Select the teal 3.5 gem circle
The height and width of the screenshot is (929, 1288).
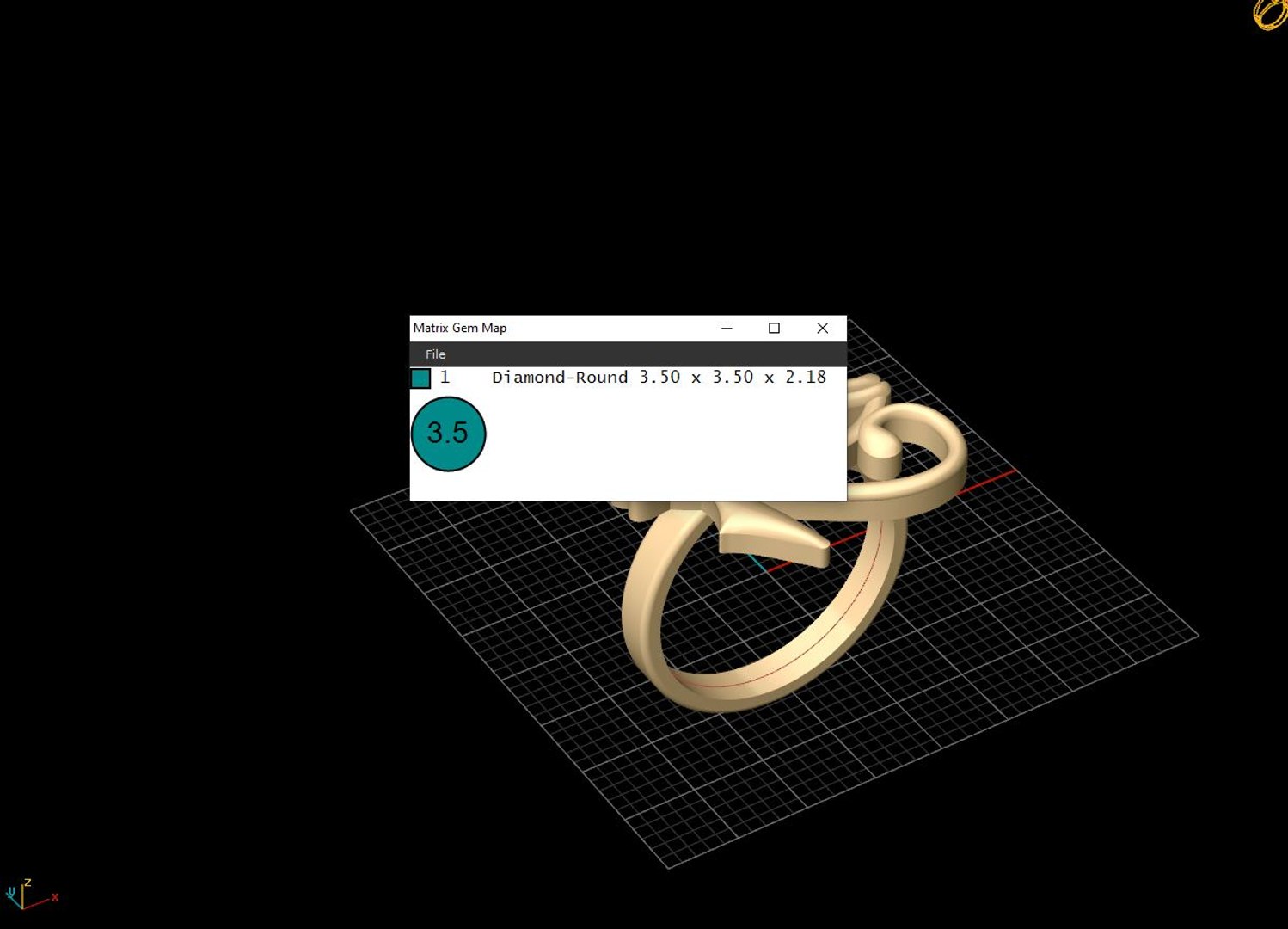(448, 434)
